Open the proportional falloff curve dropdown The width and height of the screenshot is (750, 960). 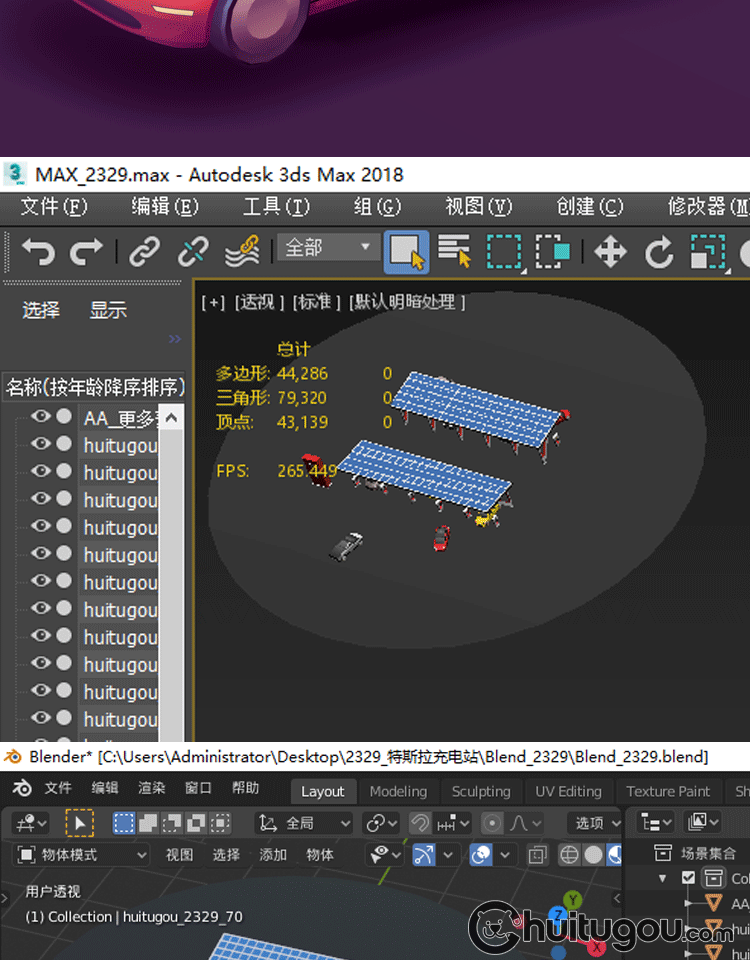(524, 823)
